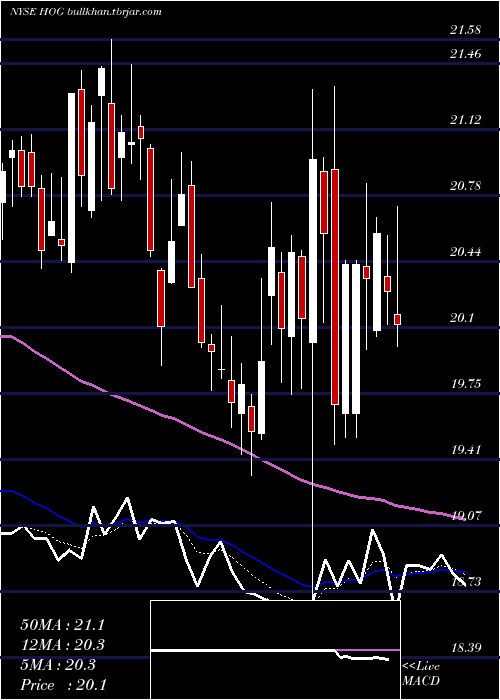Click the 'NYSE HOG bullkhan.tbrjar.com' header text

85,12
